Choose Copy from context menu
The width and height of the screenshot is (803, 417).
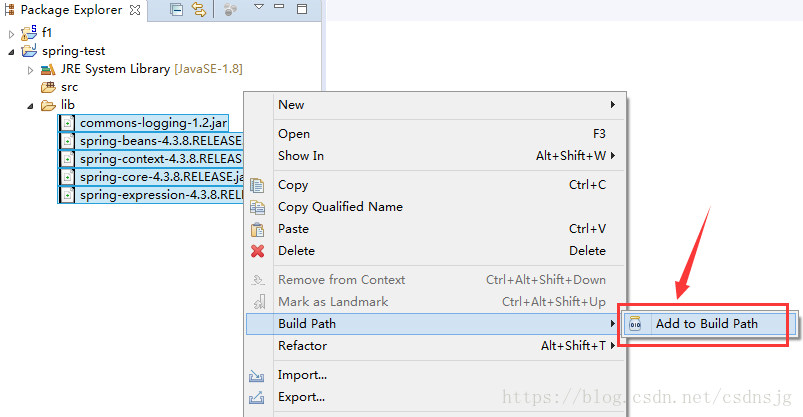point(435,185)
